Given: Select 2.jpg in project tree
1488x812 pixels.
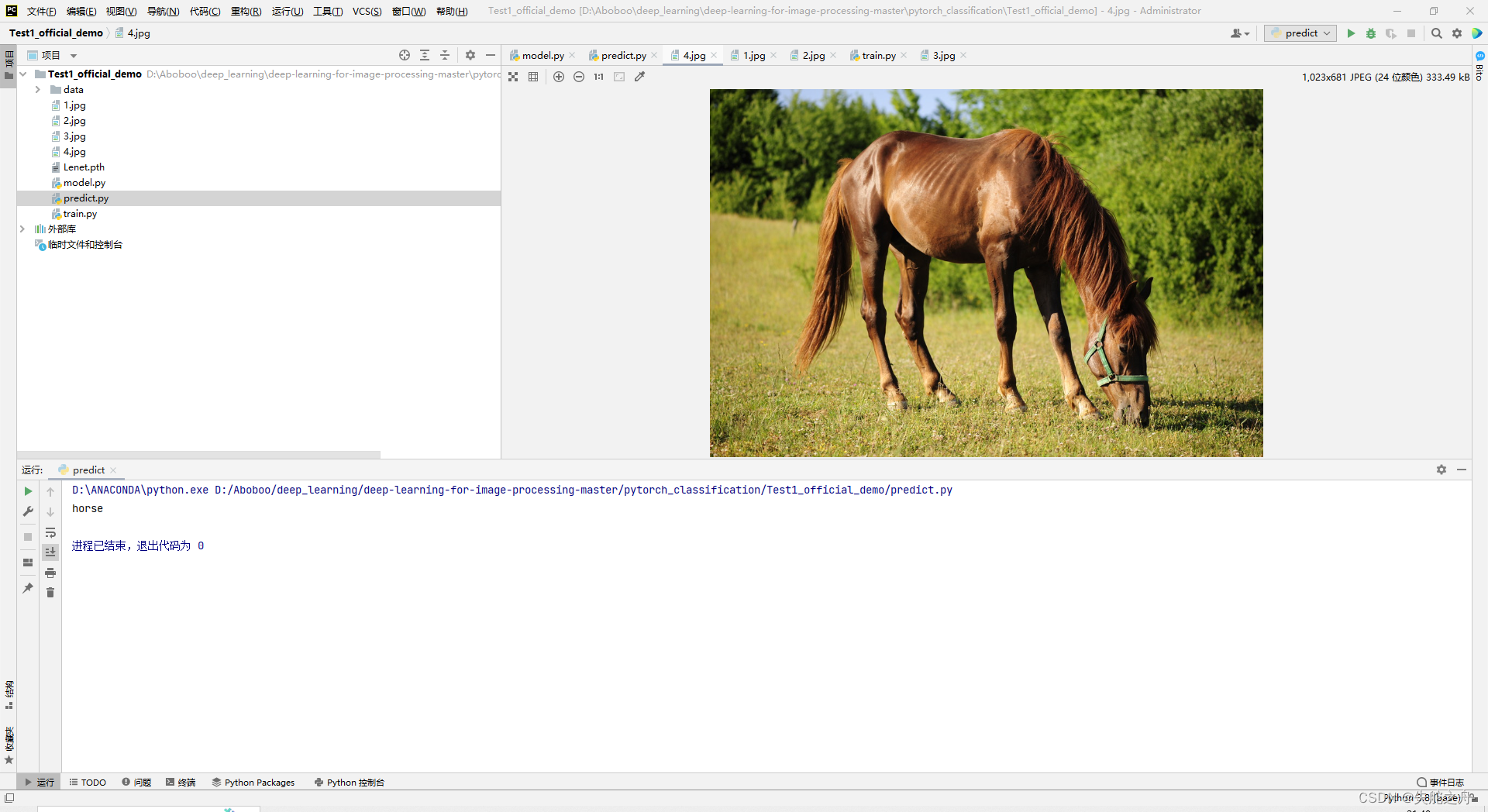Looking at the screenshot, I should click(74, 121).
